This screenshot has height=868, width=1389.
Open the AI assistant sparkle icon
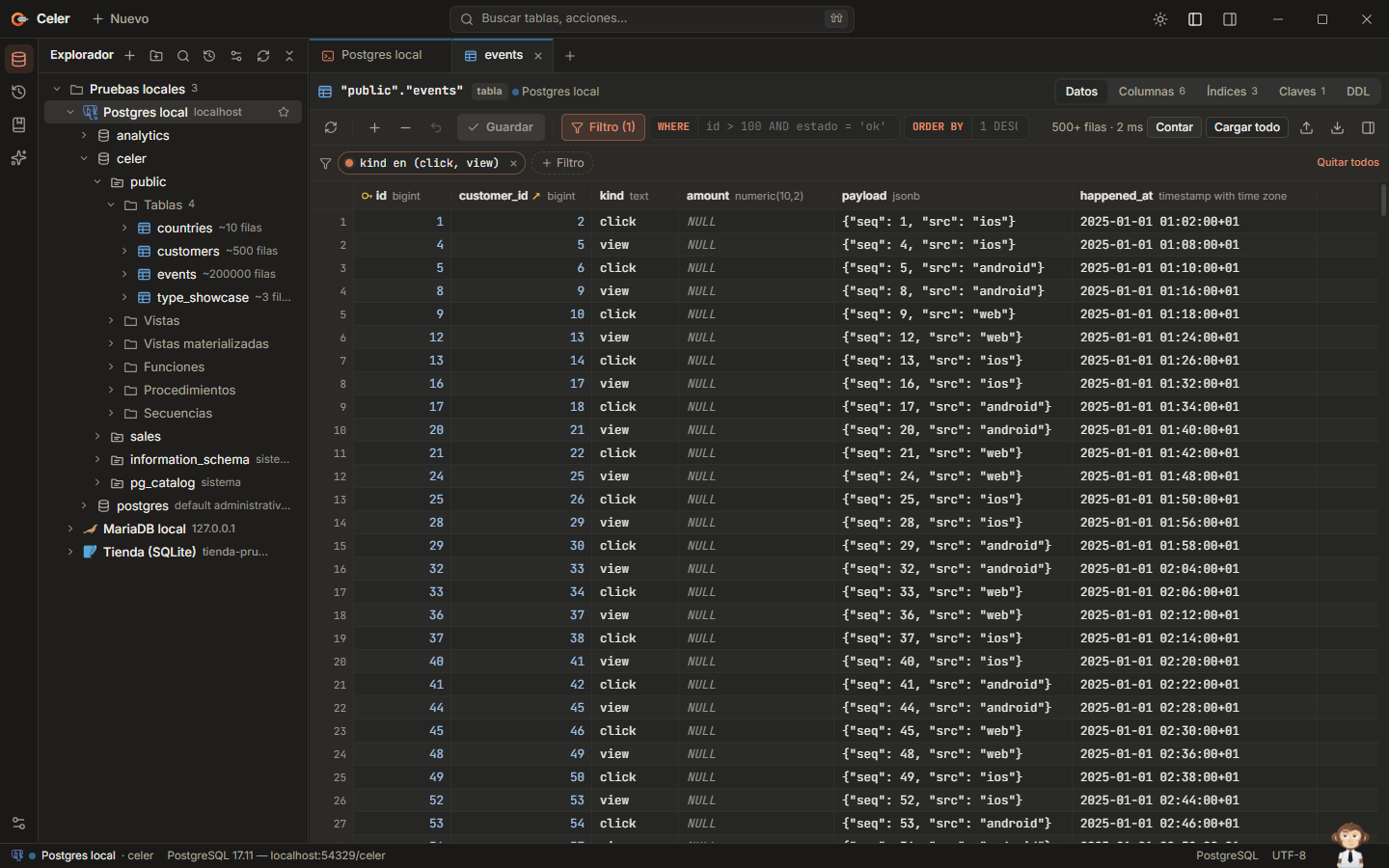coord(18,158)
